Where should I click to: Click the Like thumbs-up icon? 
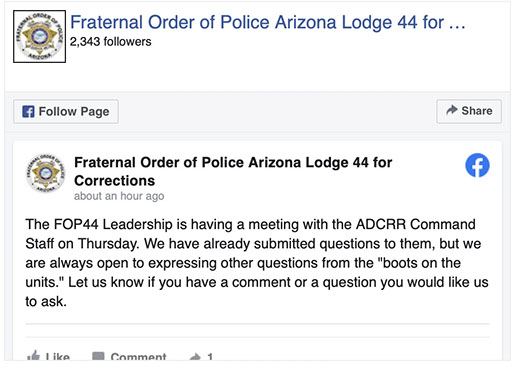click(33, 356)
